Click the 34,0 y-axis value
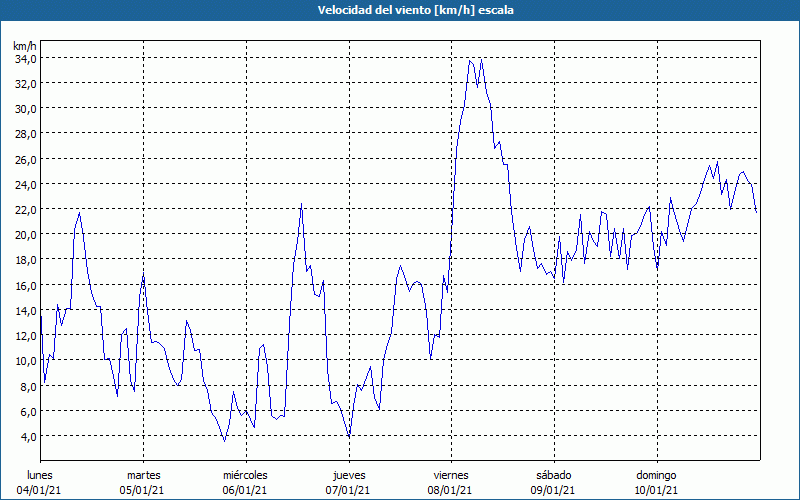The width and height of the screenshot is (800, 500). (25, 59)
